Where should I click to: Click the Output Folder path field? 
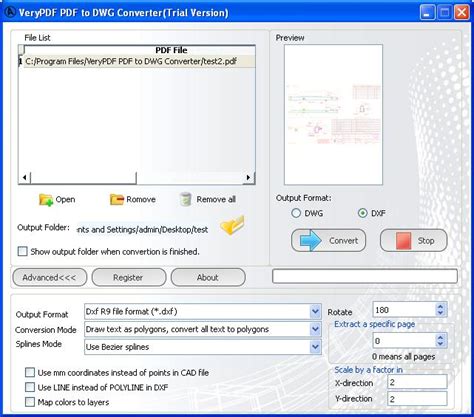(x=144, y=229)
